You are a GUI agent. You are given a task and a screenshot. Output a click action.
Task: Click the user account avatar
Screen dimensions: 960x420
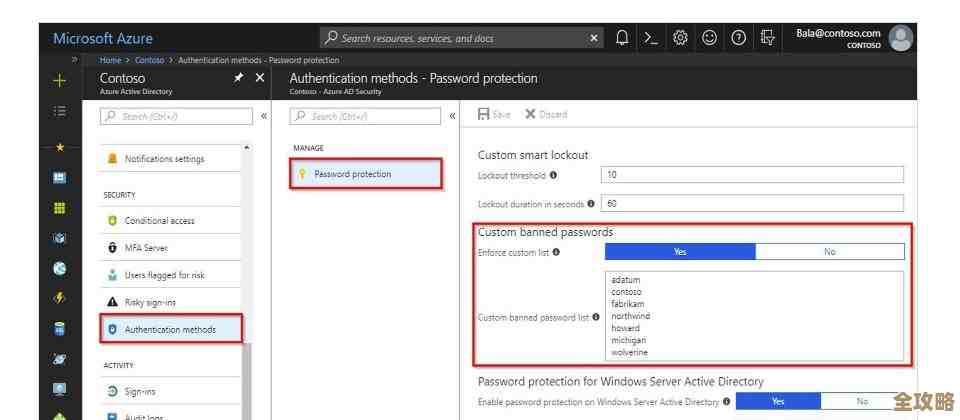coord(901,38)
